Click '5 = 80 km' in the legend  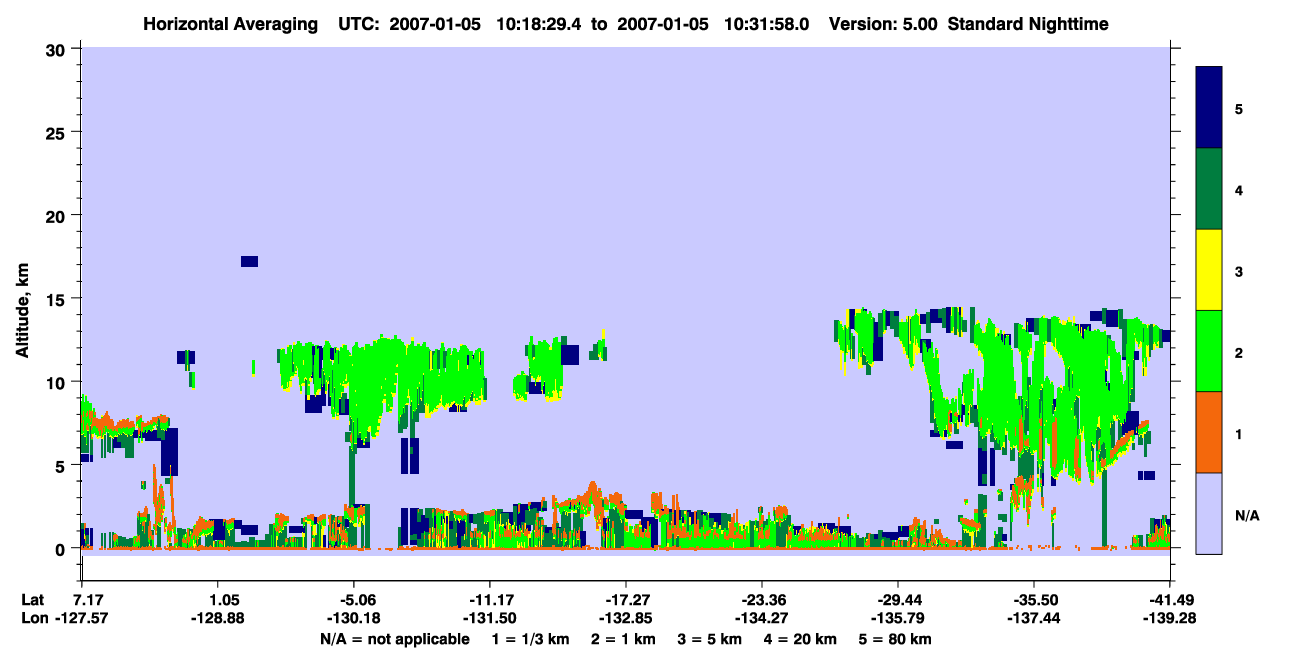coord(896,639)
